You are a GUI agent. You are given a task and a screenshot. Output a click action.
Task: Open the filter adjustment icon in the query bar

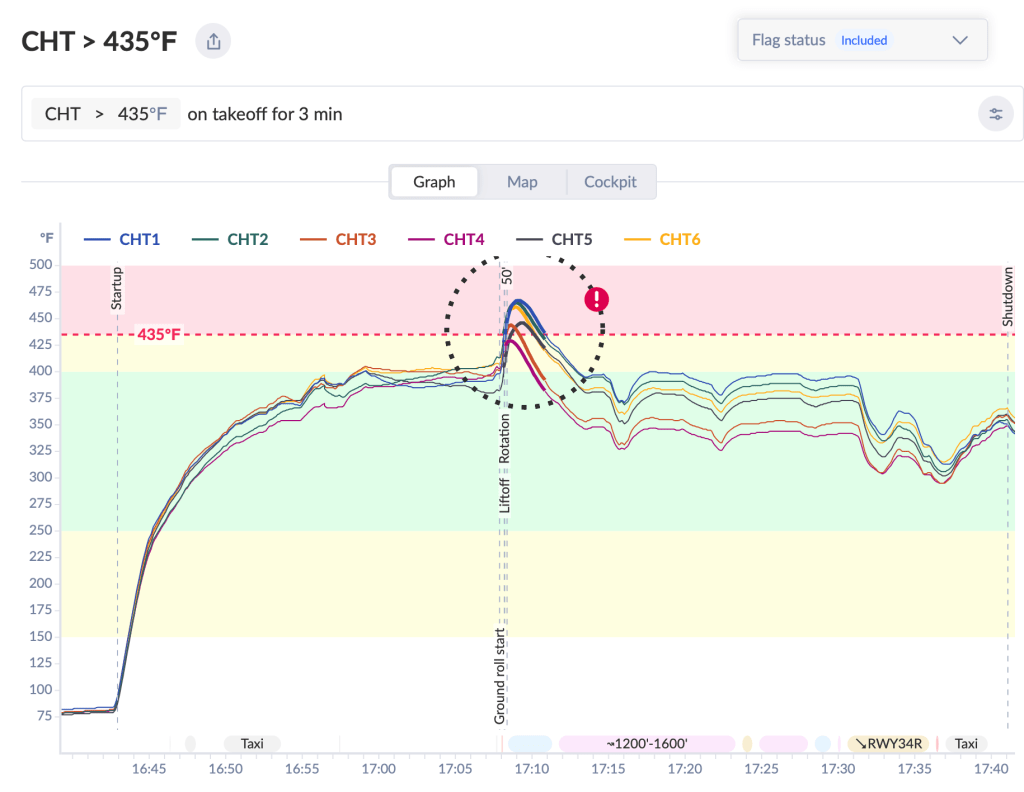pyautogui.click(x=996, y=113)
